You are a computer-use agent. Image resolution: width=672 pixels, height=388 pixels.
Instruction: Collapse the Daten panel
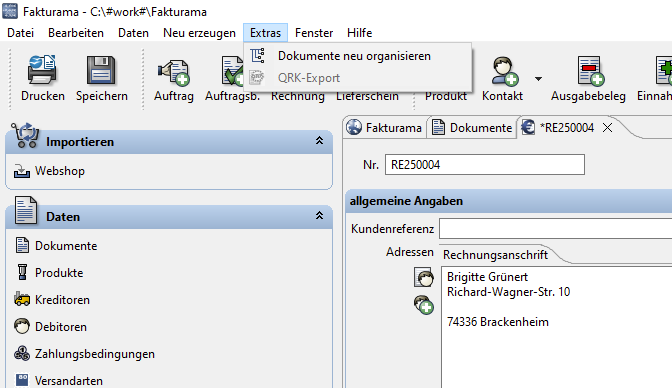(319, 216)
